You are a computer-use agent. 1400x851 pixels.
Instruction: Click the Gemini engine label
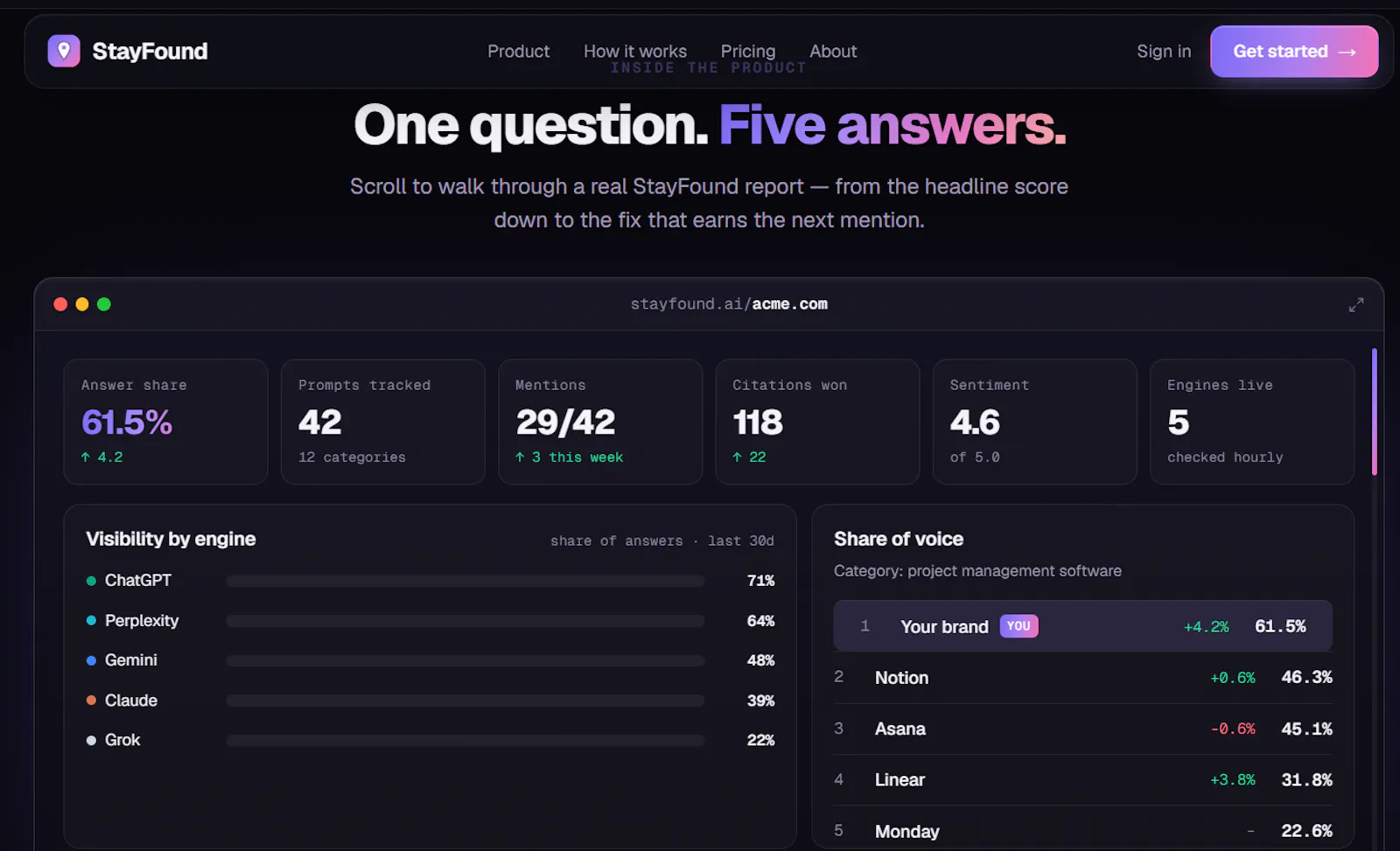131,660
